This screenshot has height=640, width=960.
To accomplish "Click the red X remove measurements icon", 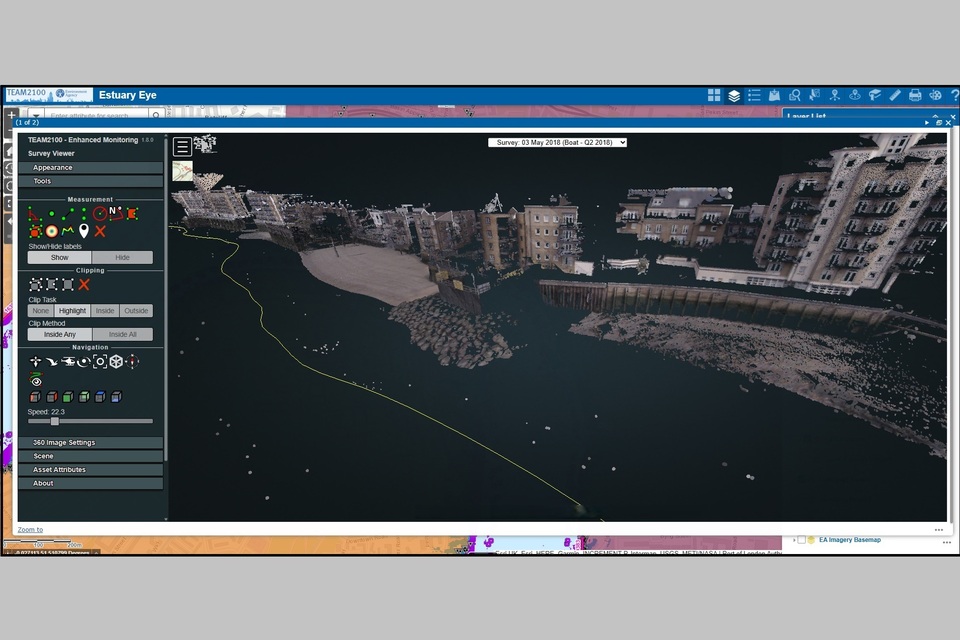I will tap(100, 231).
